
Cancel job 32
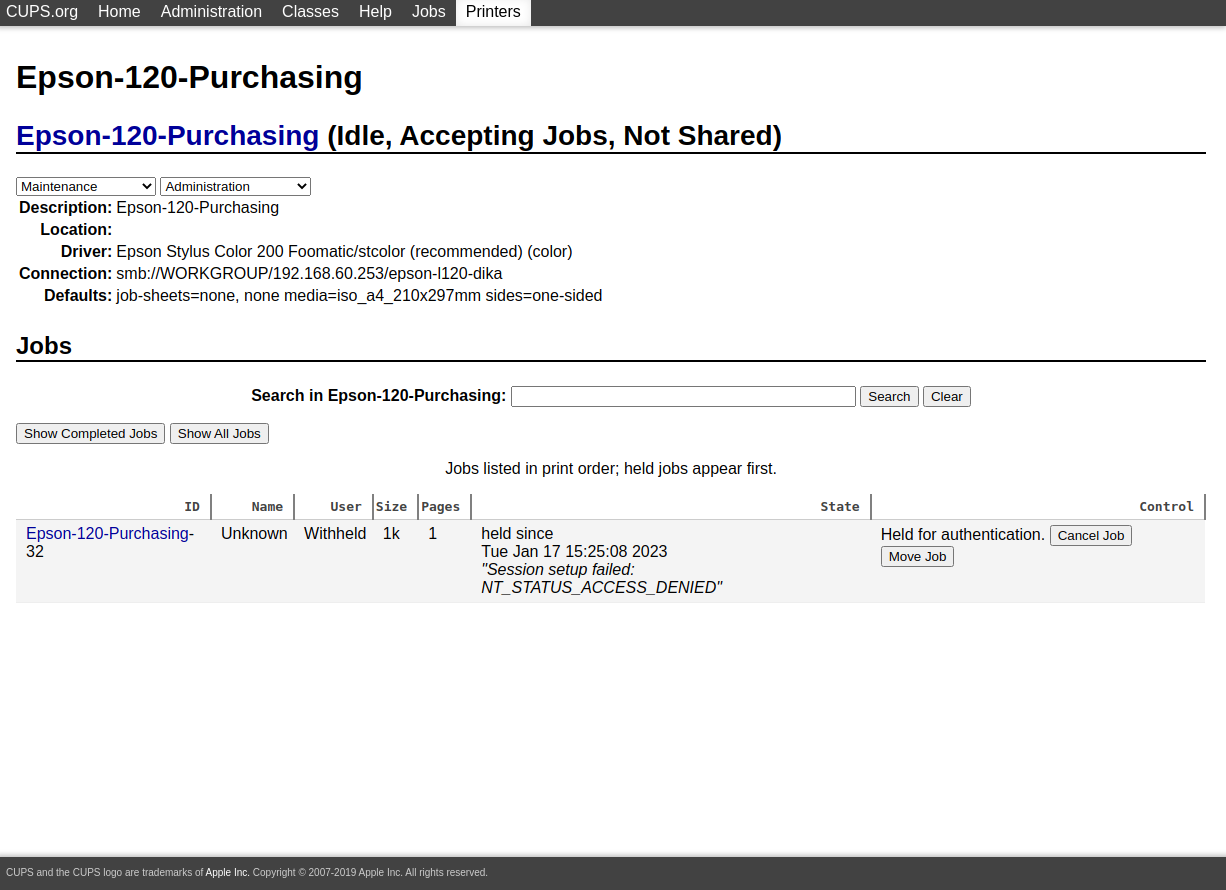pos(1090,535)
